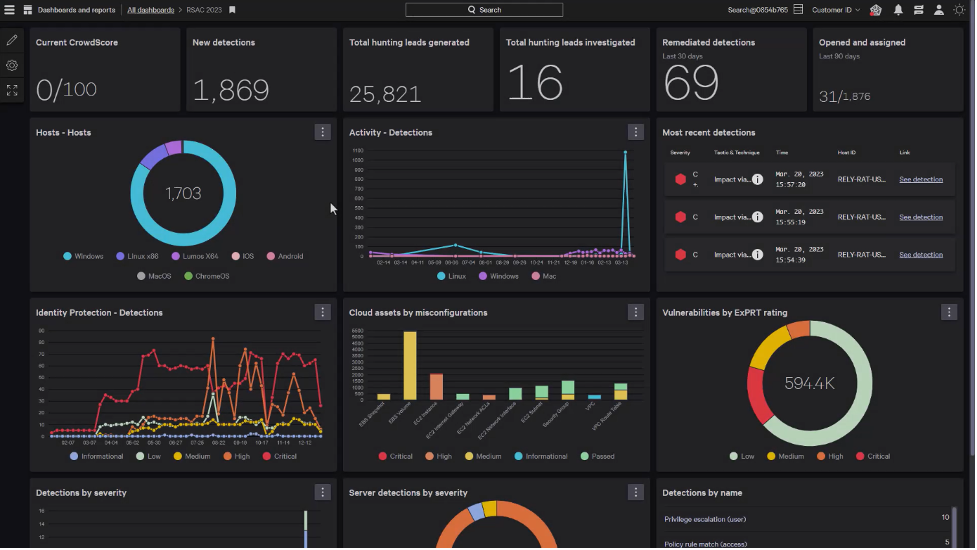Viewport: 977px width, 550px height.
Task: Click the Detections by name list scrollbar
Action: click(954, 526)
